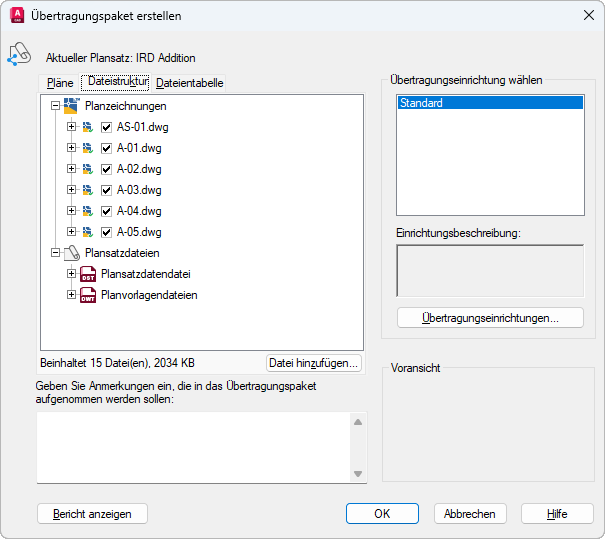Expand the A-01.dwg node

pos(71,147)
